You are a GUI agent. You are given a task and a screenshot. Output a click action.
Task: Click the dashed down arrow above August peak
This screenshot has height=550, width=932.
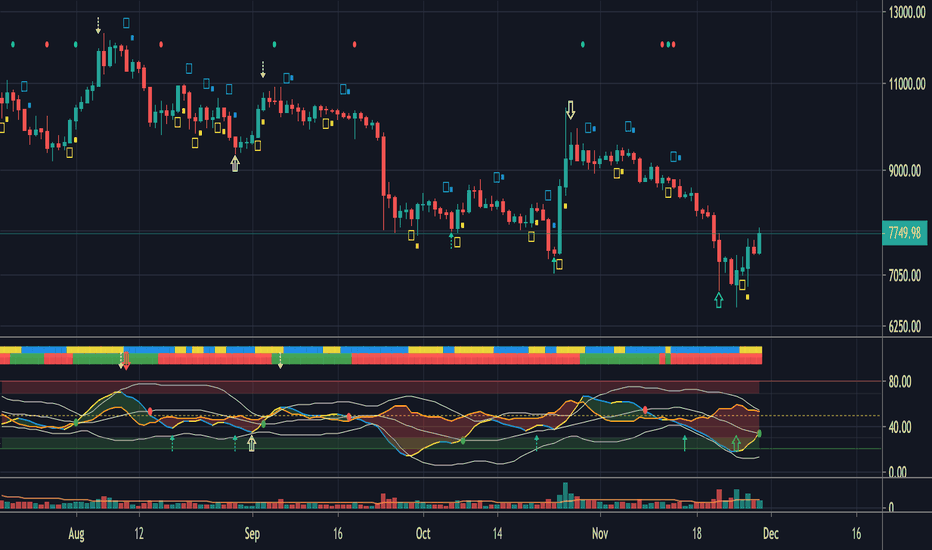[98, 26]
